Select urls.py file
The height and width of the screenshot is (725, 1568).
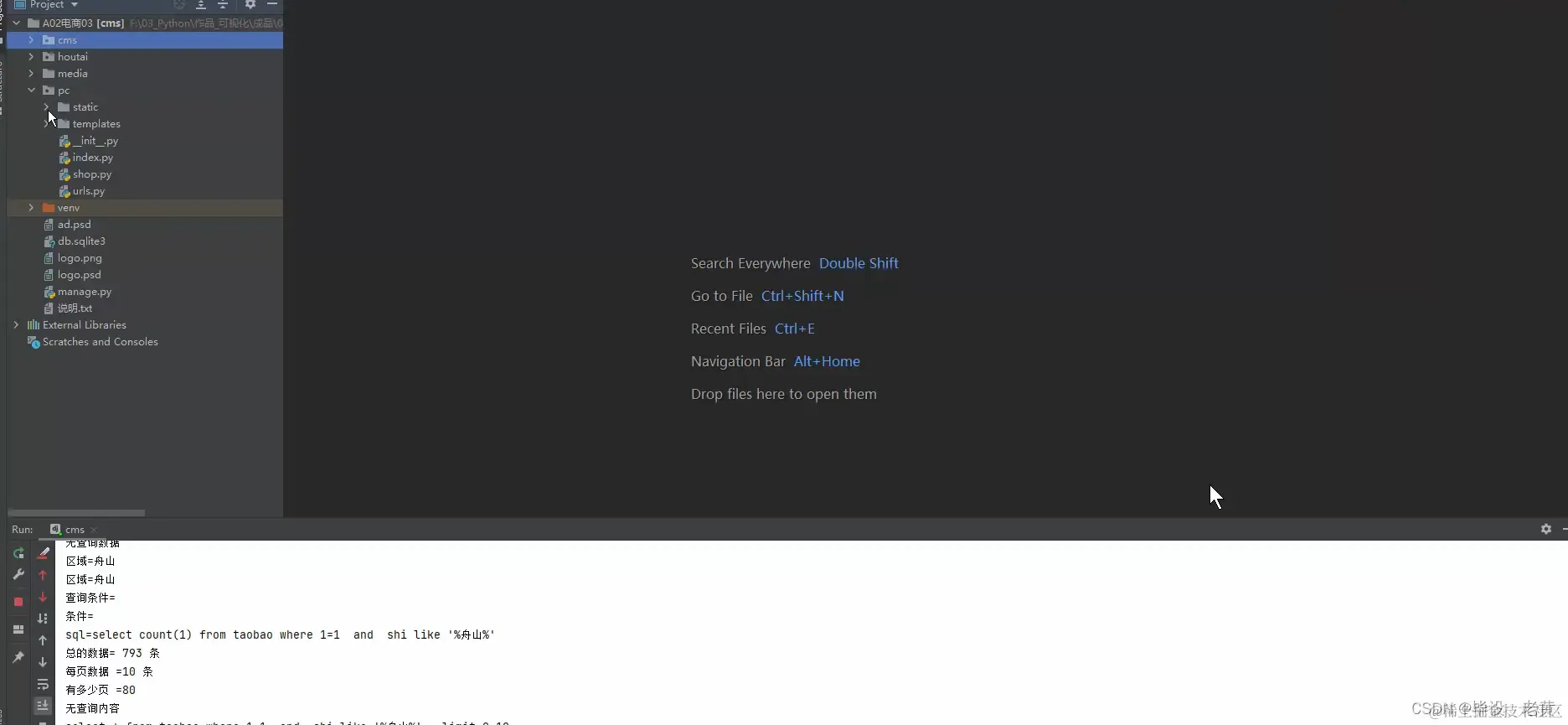pos(88,191)
